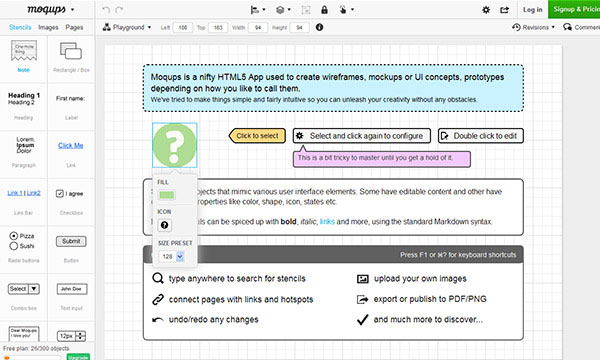Expand the Revisions dropdown
The image size is (600, 360).
coord(533,27)
